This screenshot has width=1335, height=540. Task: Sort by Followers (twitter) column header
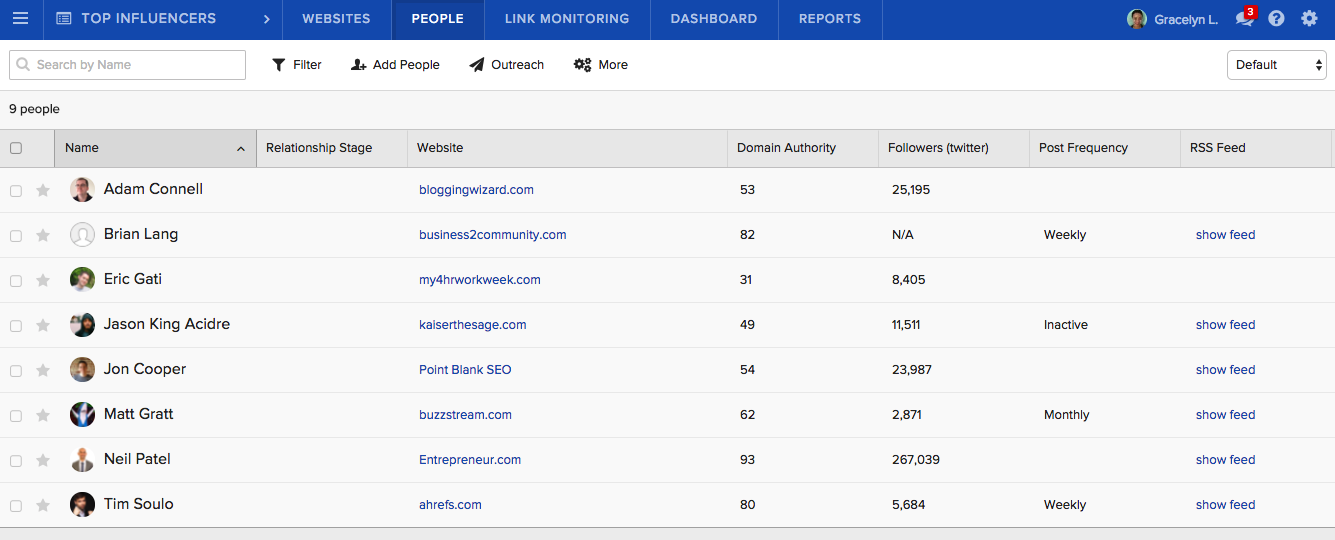pyautogui.click(x=954, y=148)
